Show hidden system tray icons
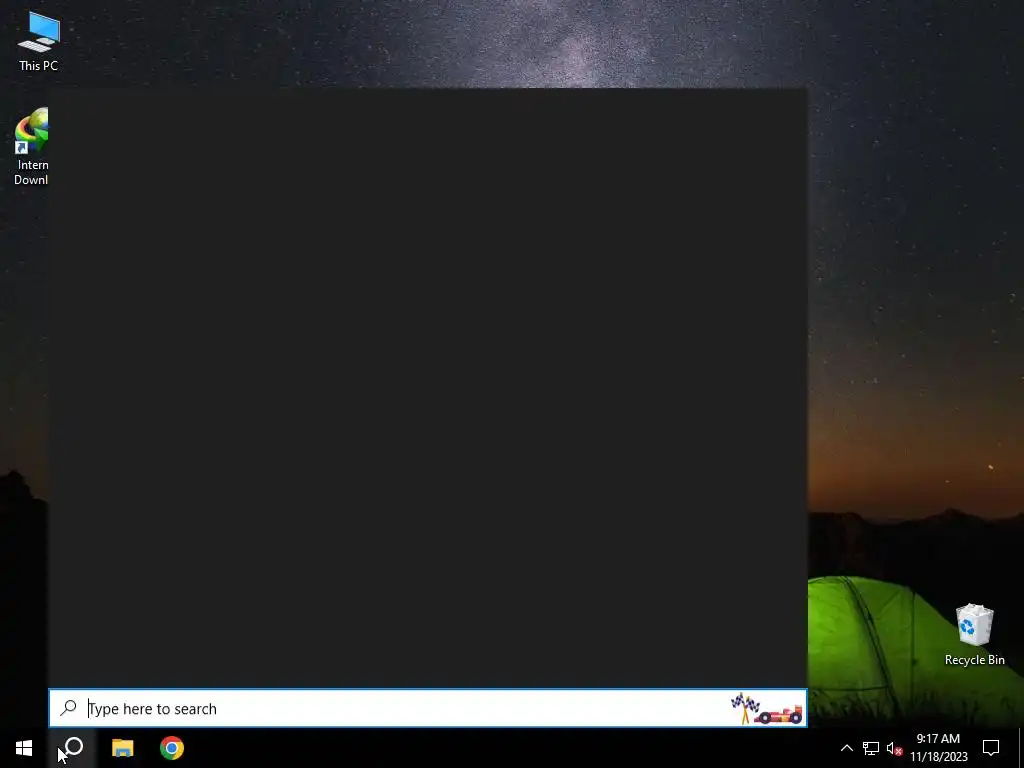 846,748
